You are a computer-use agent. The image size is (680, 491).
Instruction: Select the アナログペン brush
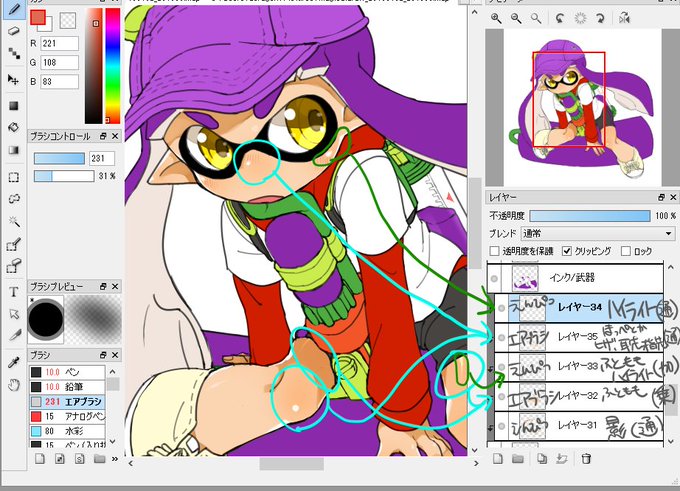(67, 416)
